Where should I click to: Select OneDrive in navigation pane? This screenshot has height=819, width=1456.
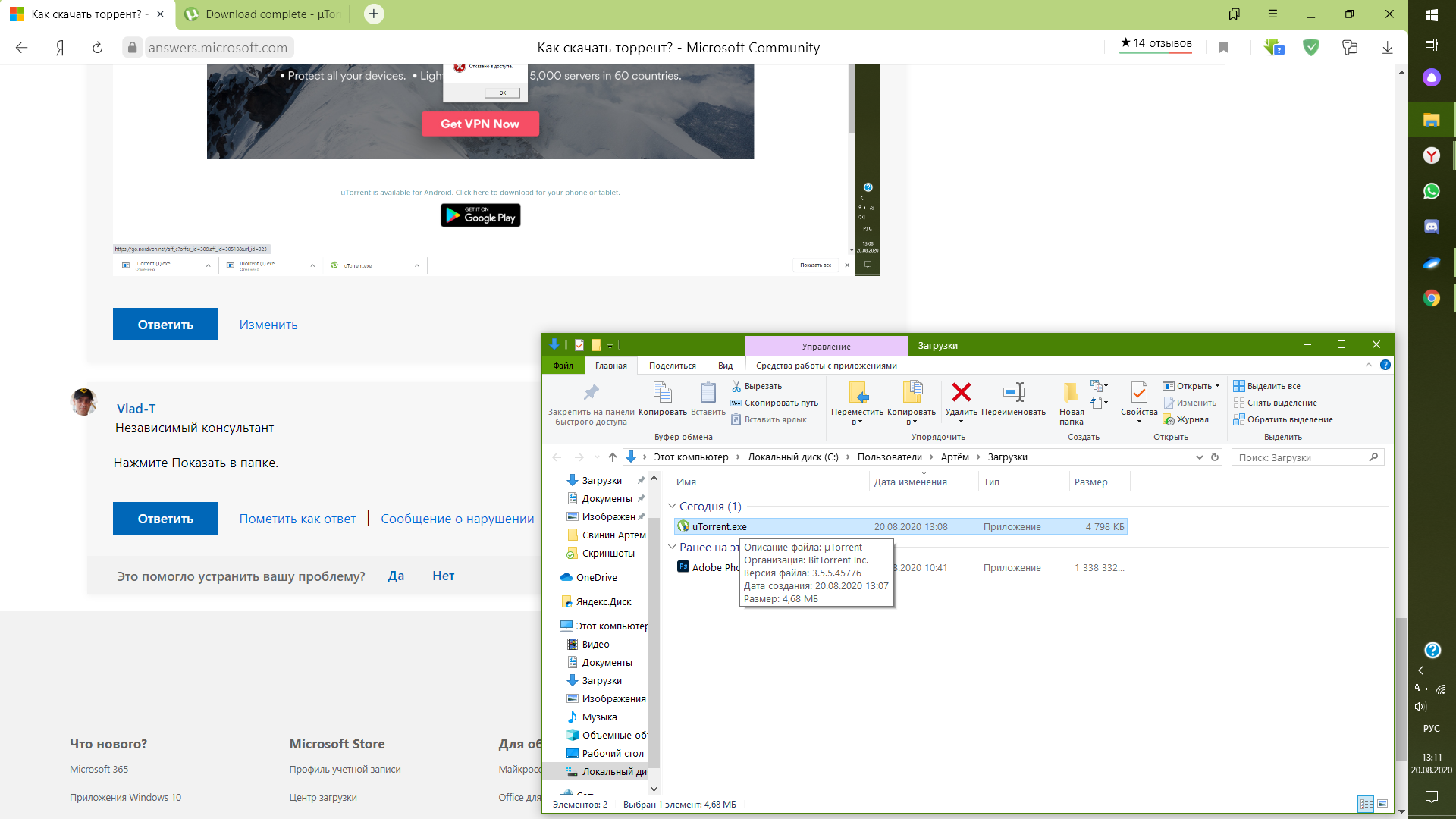tap(597, 578)
